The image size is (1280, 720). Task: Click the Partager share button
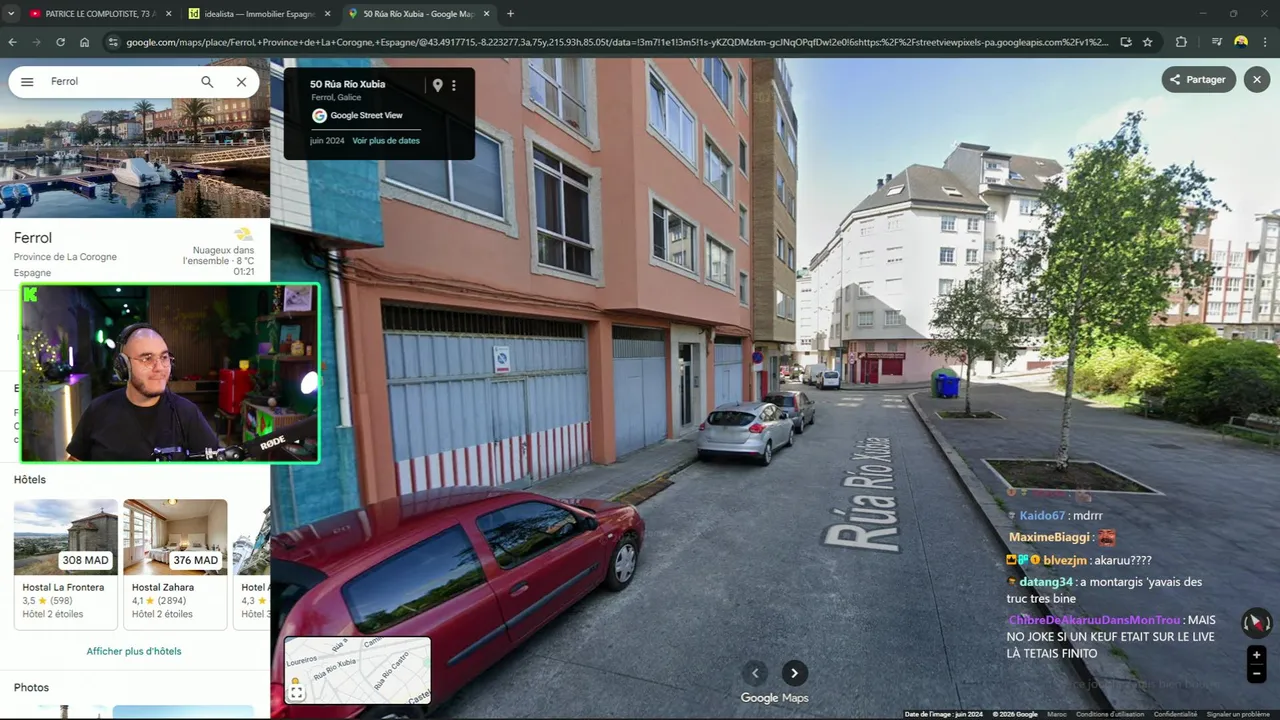tap(1199, 80)
